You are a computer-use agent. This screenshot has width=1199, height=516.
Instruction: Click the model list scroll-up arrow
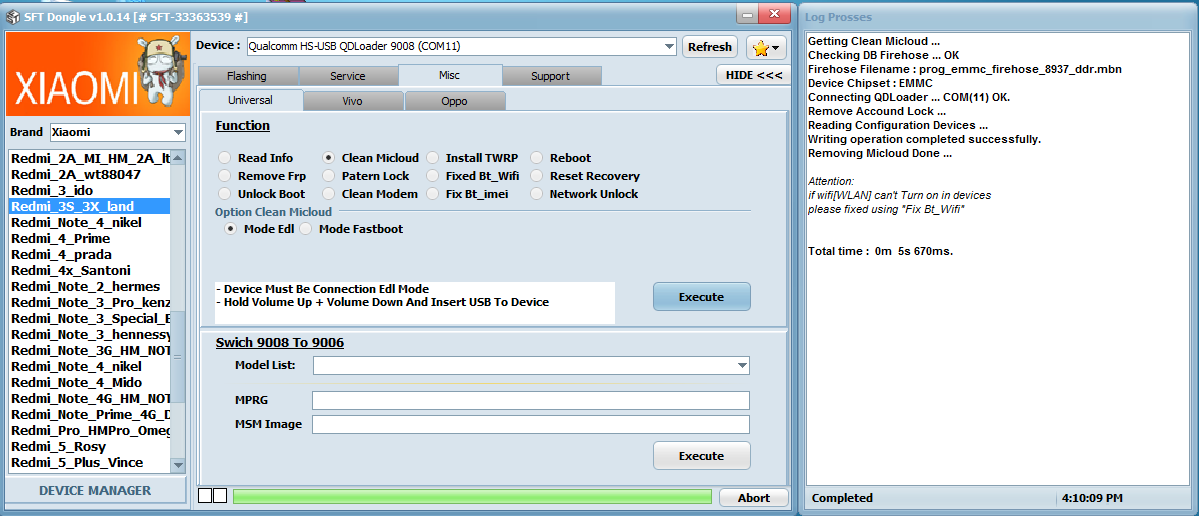178,157
